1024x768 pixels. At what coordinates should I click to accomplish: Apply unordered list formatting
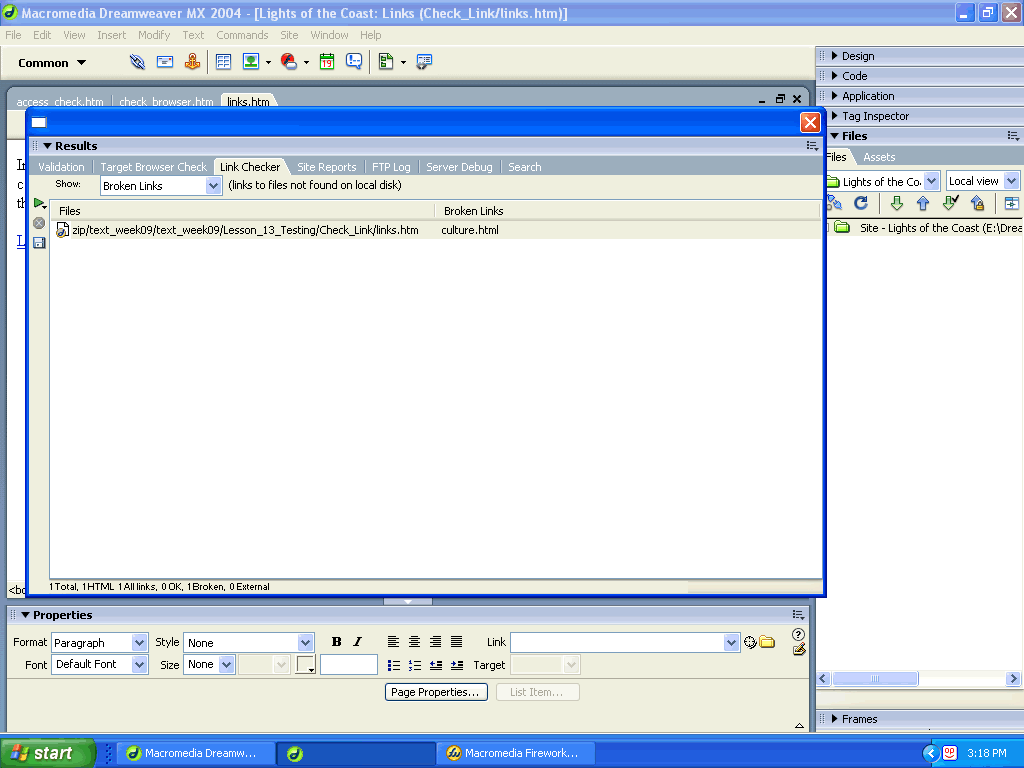[x=394, y=665]
